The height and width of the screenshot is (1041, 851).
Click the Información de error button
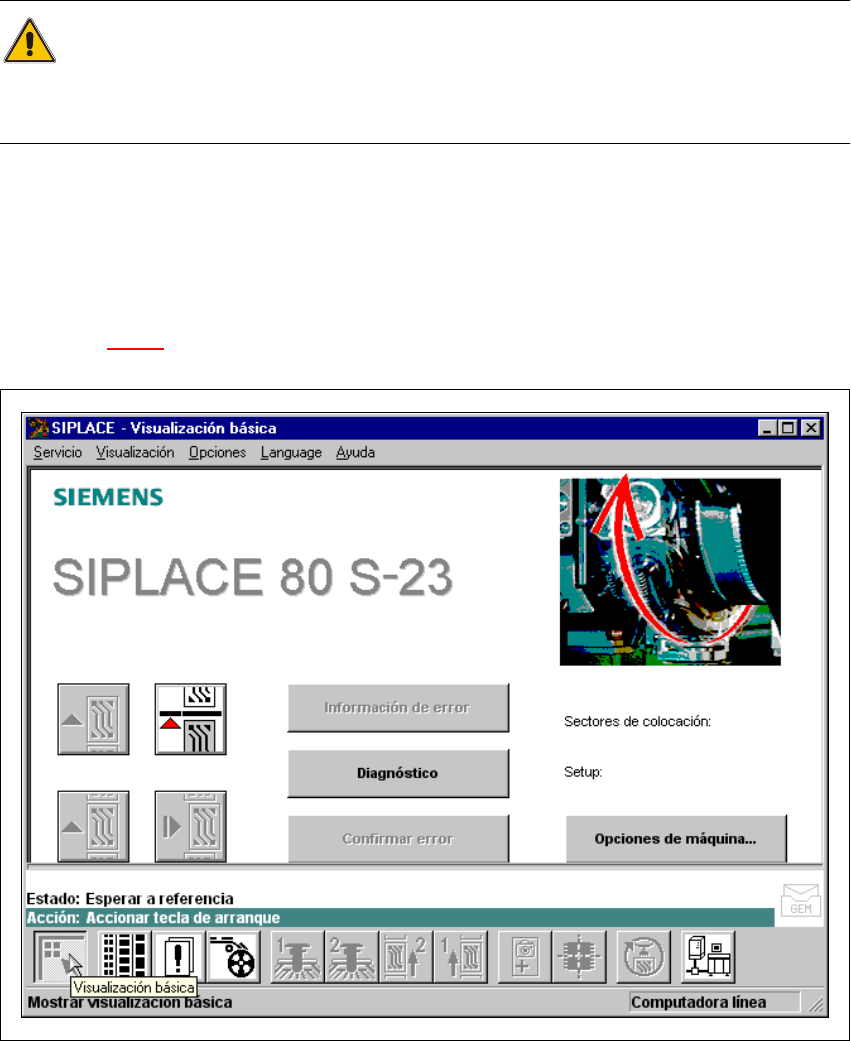(x=398, y=708)
